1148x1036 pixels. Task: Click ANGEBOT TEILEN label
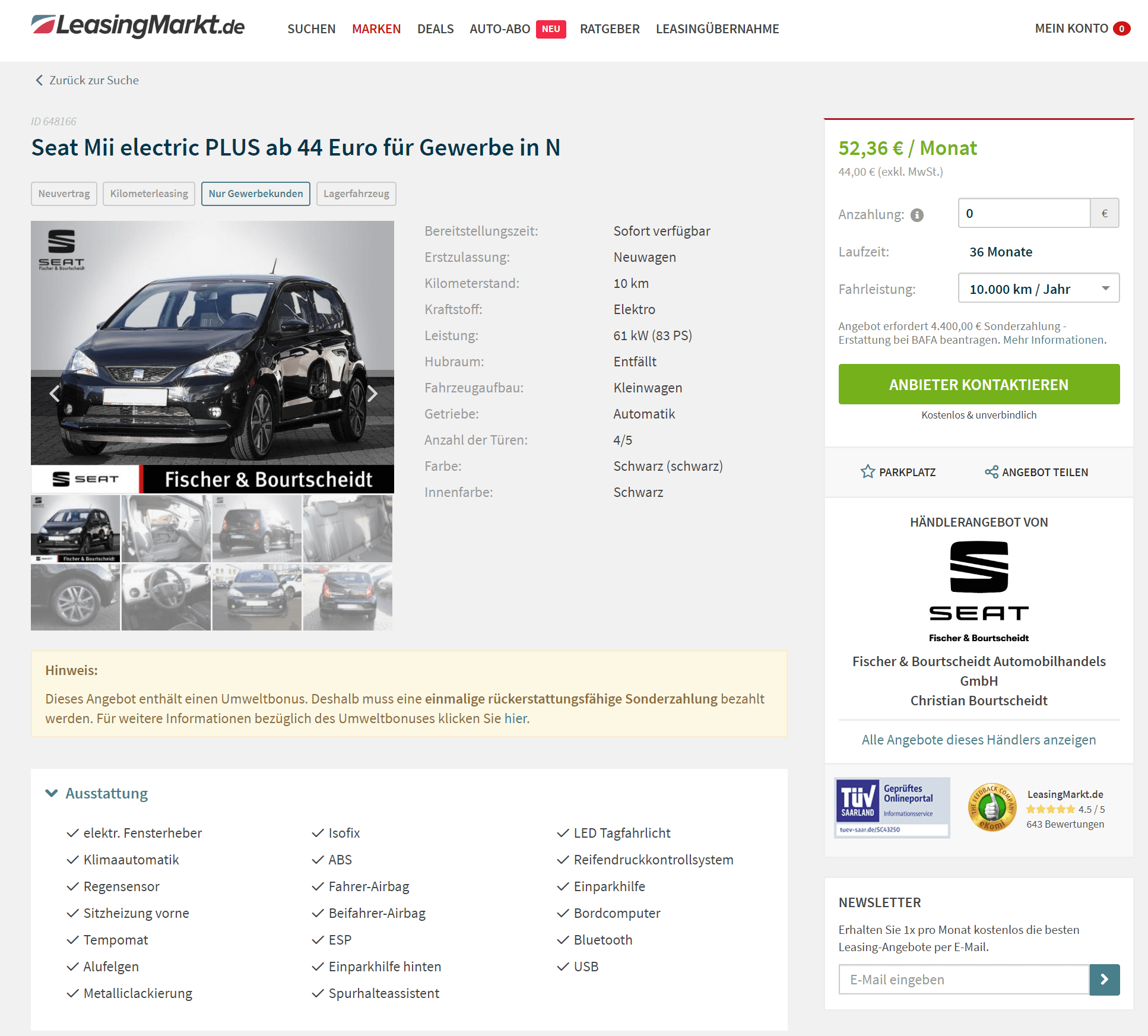[x=1045, y=472]
